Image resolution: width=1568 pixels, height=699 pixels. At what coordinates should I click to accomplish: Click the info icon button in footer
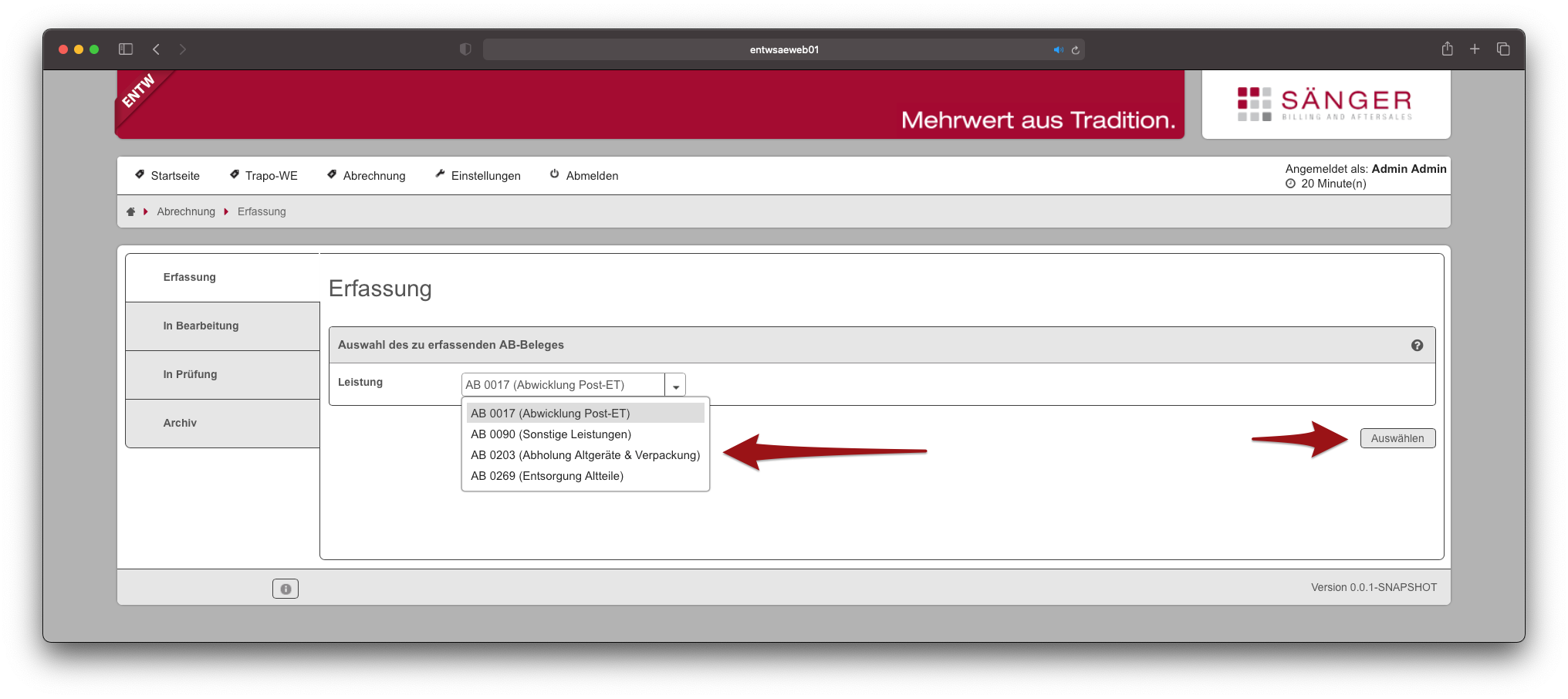286,589
